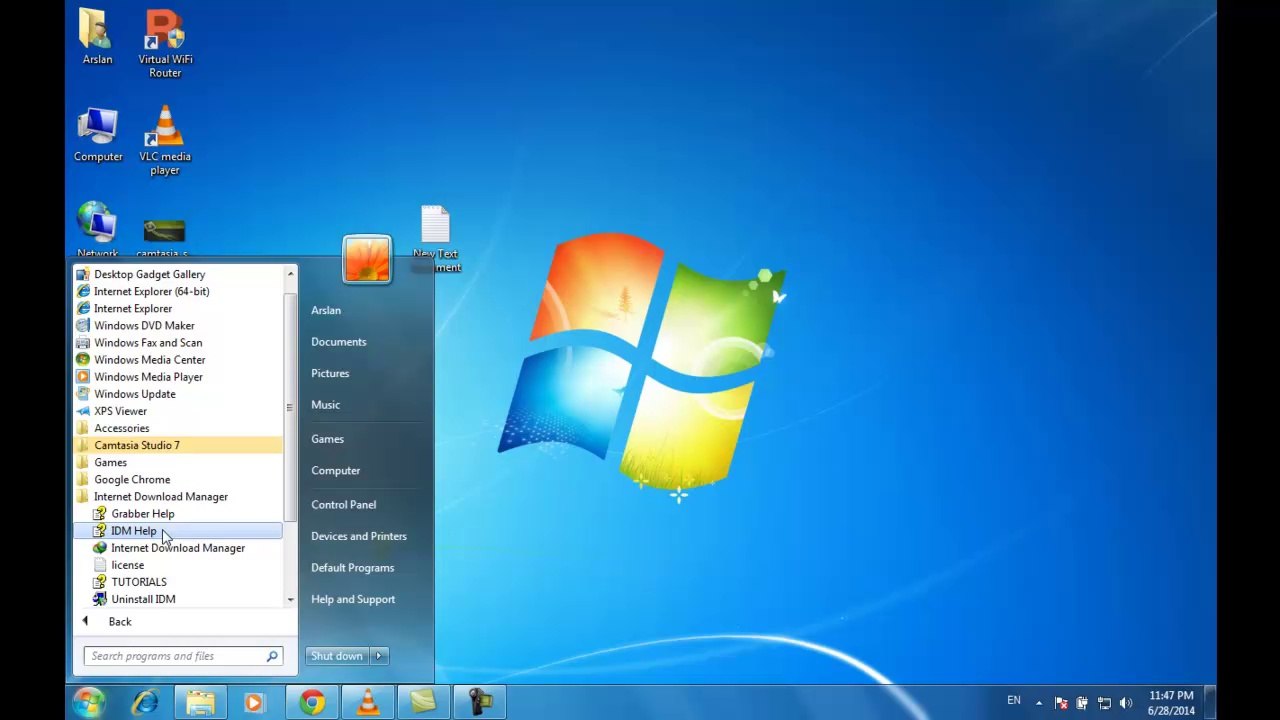Screen dimensions: 1280x720
Task: Open the network tray icon
Action: click(1104, 703)
